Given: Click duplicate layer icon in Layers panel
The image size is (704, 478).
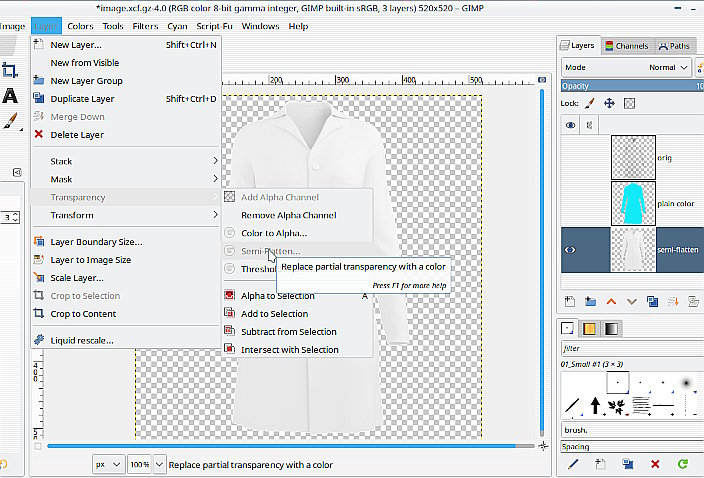Looking at the screenshot, I should pyautogui.click(x=652, y=300).
